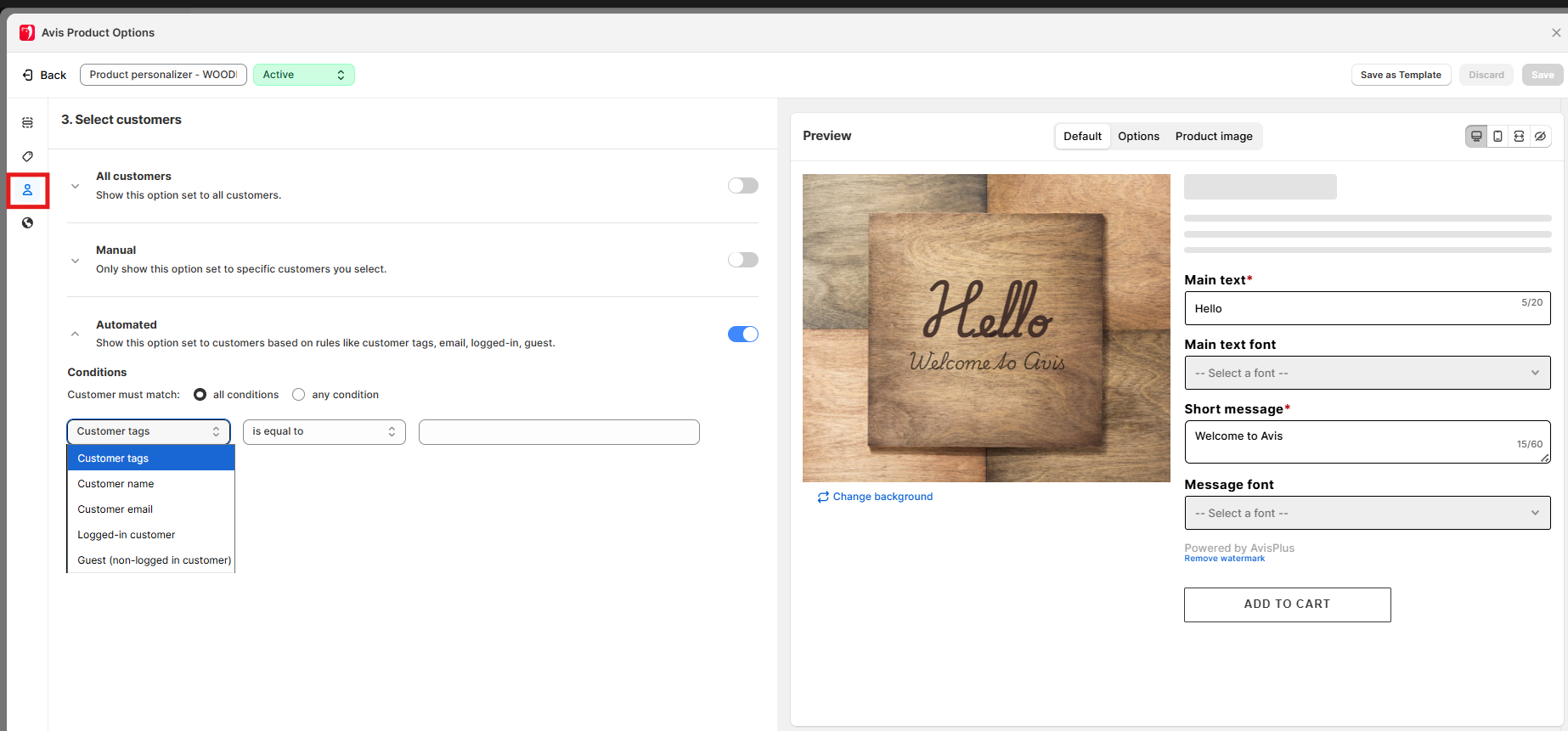Open the product tag sidebar icon

point(27,156)
